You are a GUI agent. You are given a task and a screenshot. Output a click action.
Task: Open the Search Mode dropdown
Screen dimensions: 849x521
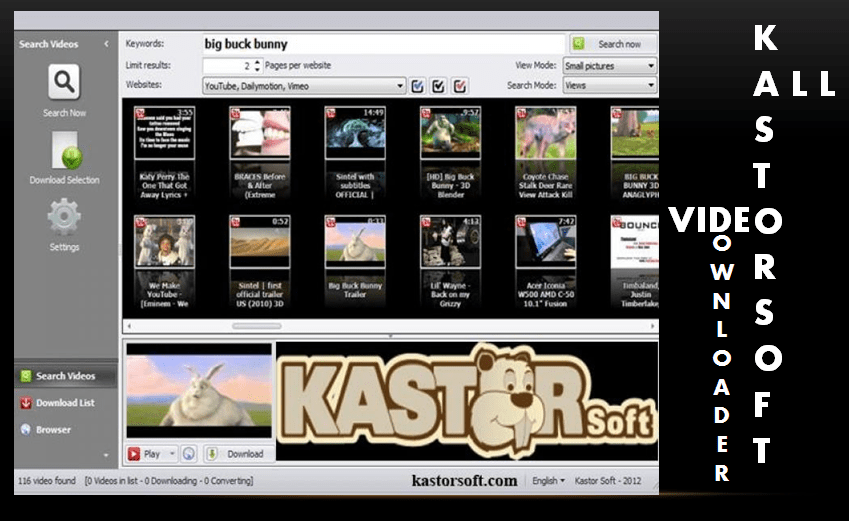[610, 85]
